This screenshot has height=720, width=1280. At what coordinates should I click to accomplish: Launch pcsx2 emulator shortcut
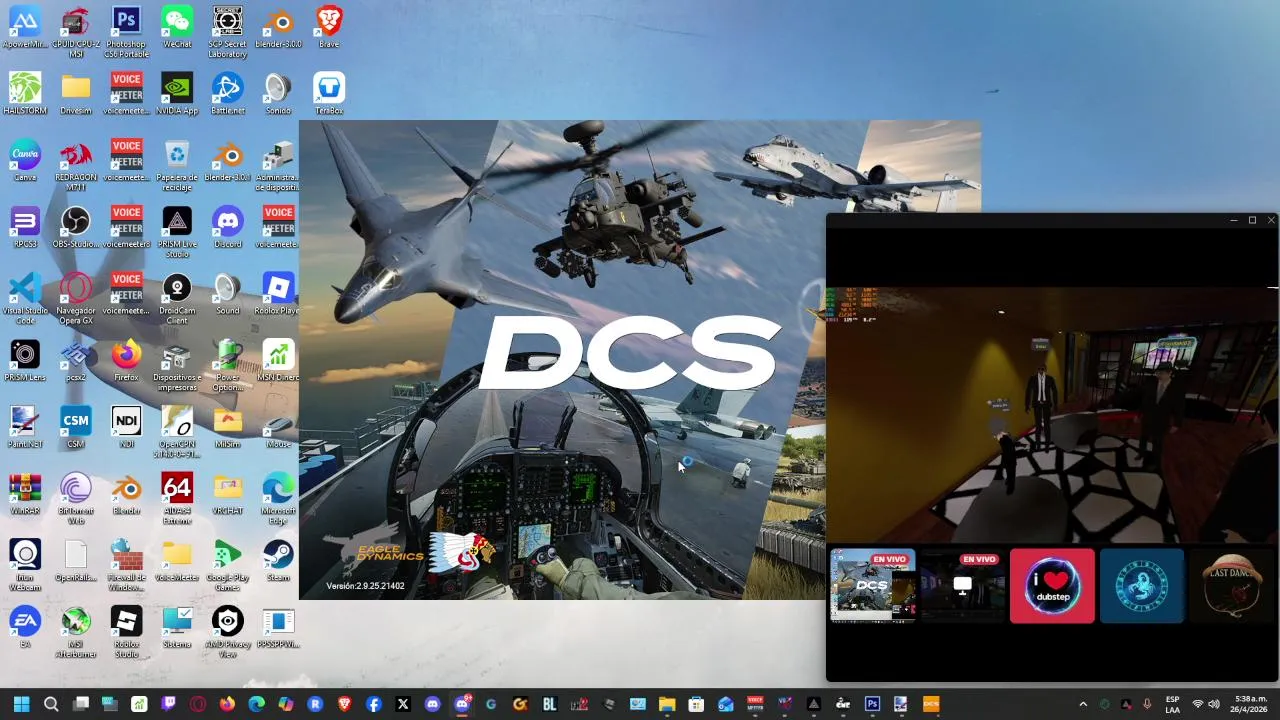click(x=76, y=360)
